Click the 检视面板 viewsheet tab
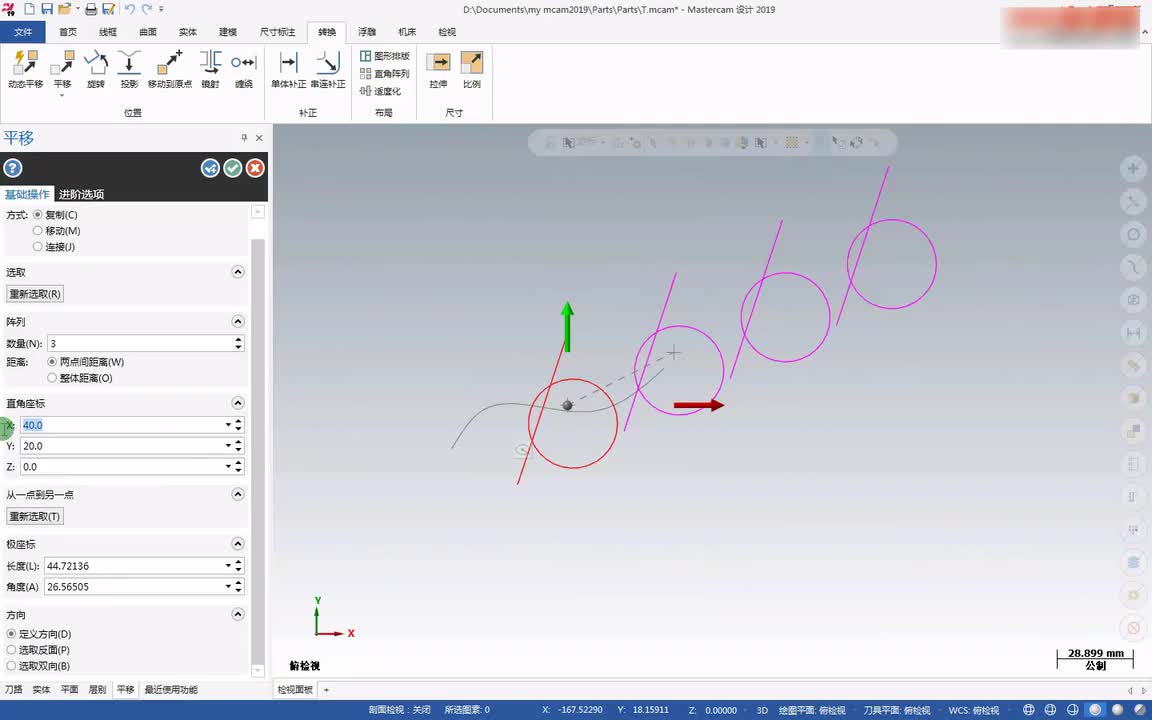The height and width of the screenshot is (720, 1152). pyautogui.click(x=295, y=690)
